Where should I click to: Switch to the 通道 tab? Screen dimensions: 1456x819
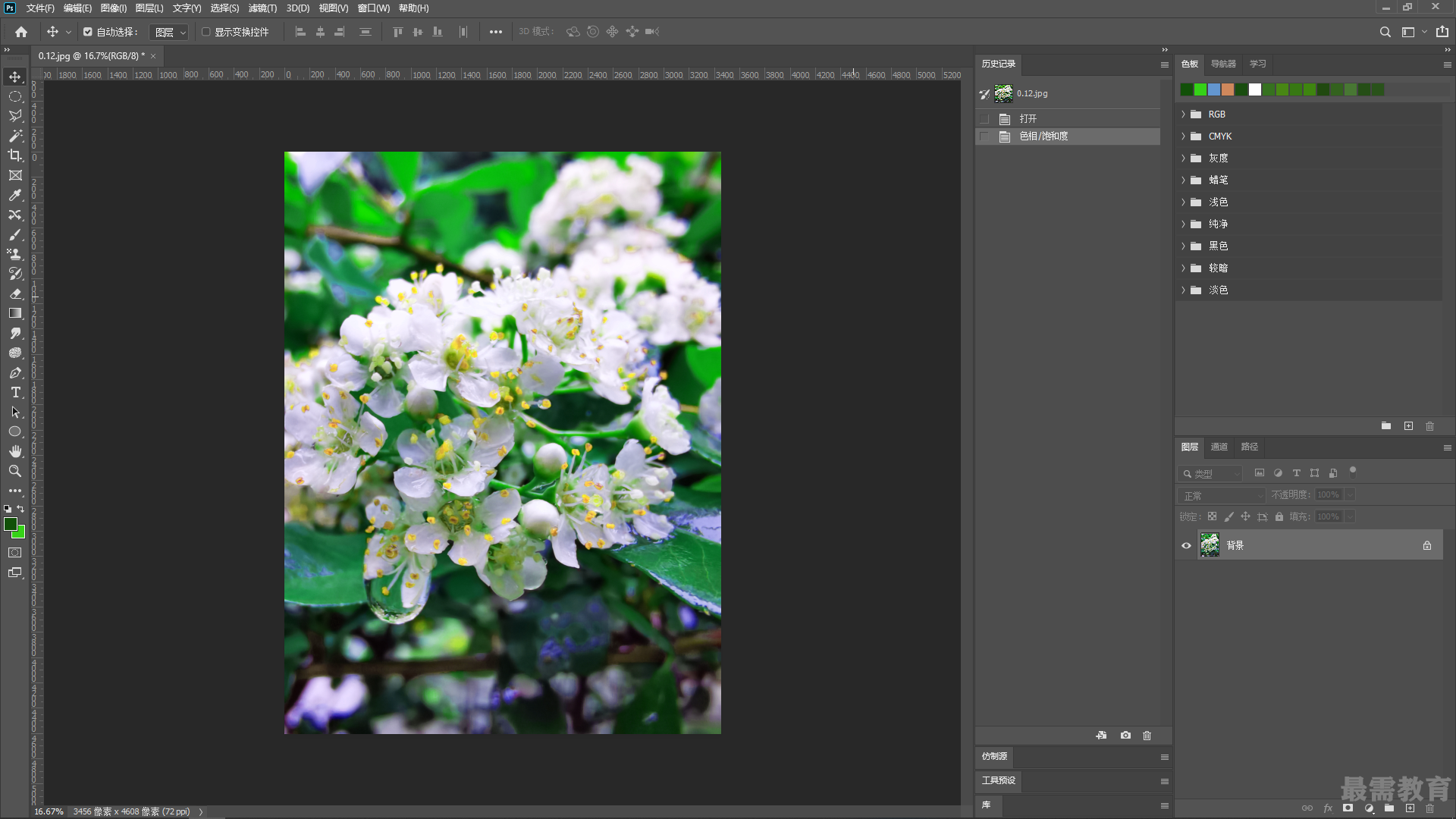(x=1219, y=447)
